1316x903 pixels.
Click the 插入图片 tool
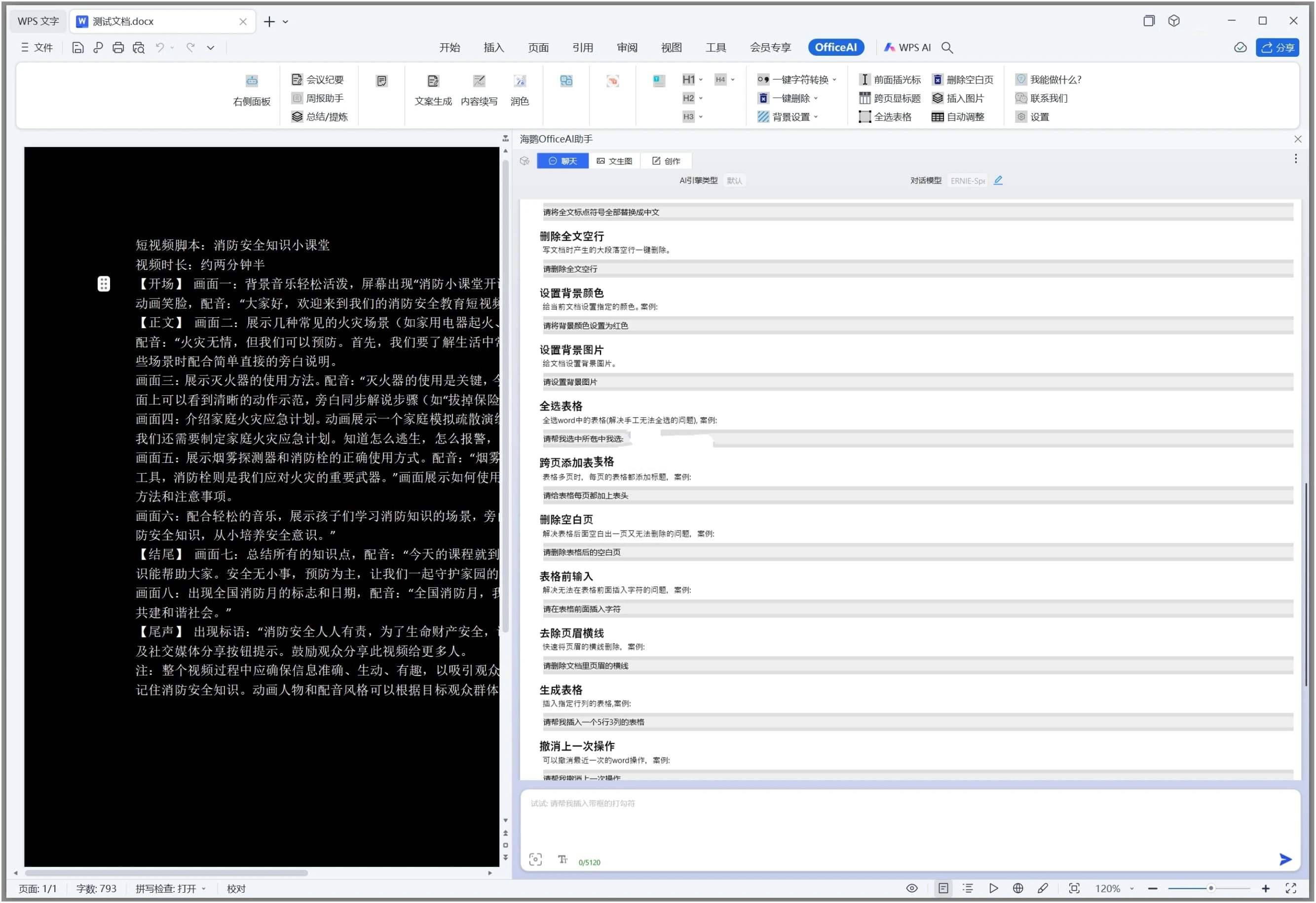point(958,98)
